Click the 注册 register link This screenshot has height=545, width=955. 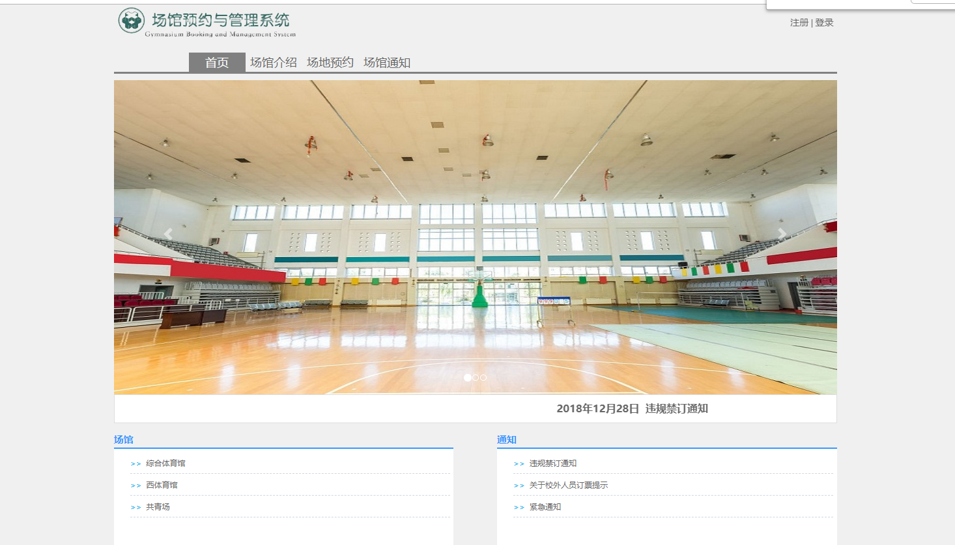799,23
